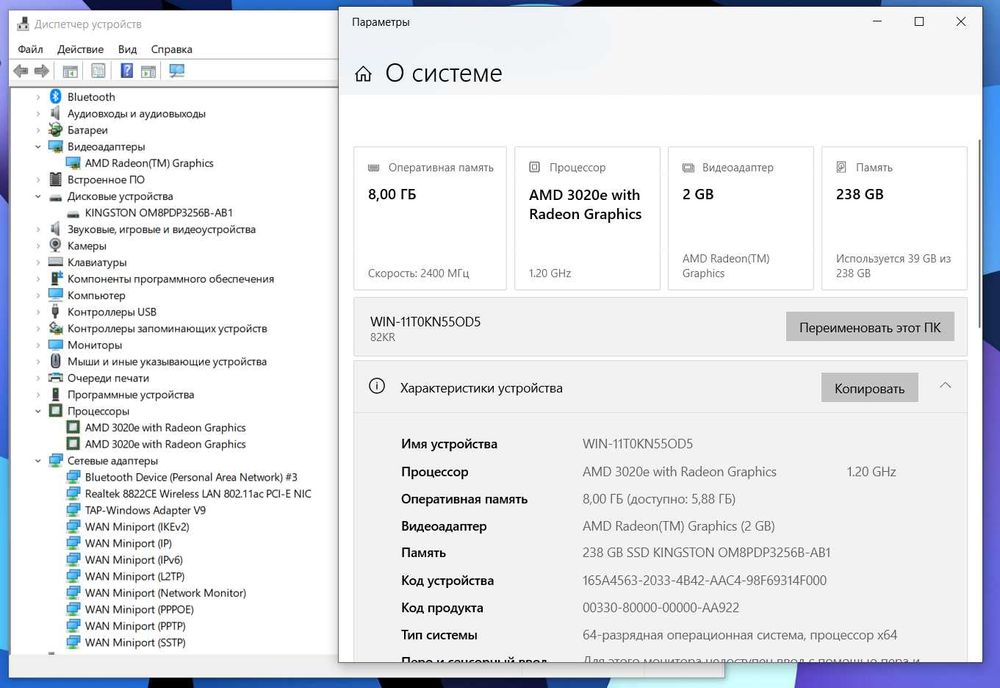Click the Bluetooth category icon
Image resolution: width=1000 pixels, height=688 pixels.
pos(55,96)
